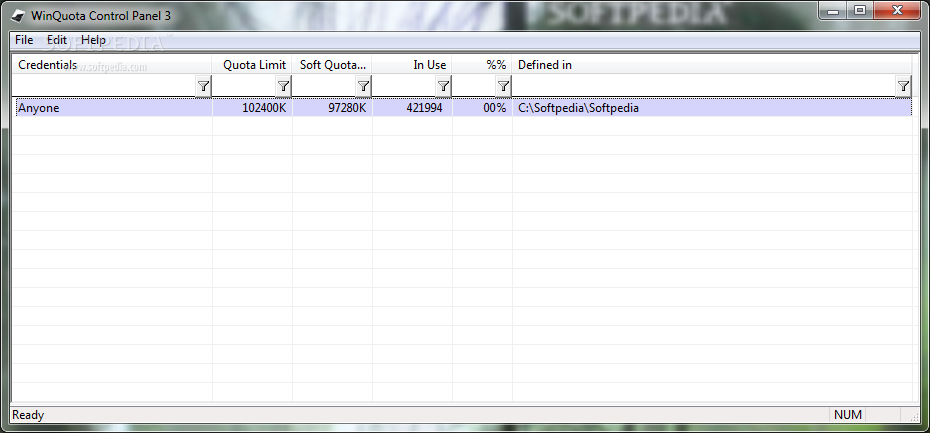The width and height of the screenshot is (930, 433).
Task: Maximize the WinQuota Control Panel window
Action: click(859, 9)
